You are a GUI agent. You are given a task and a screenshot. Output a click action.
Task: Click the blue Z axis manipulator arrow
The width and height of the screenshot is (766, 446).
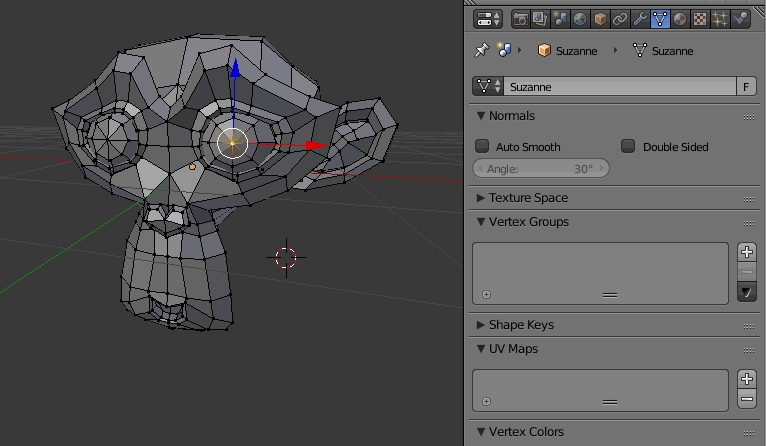click(235, 68)
